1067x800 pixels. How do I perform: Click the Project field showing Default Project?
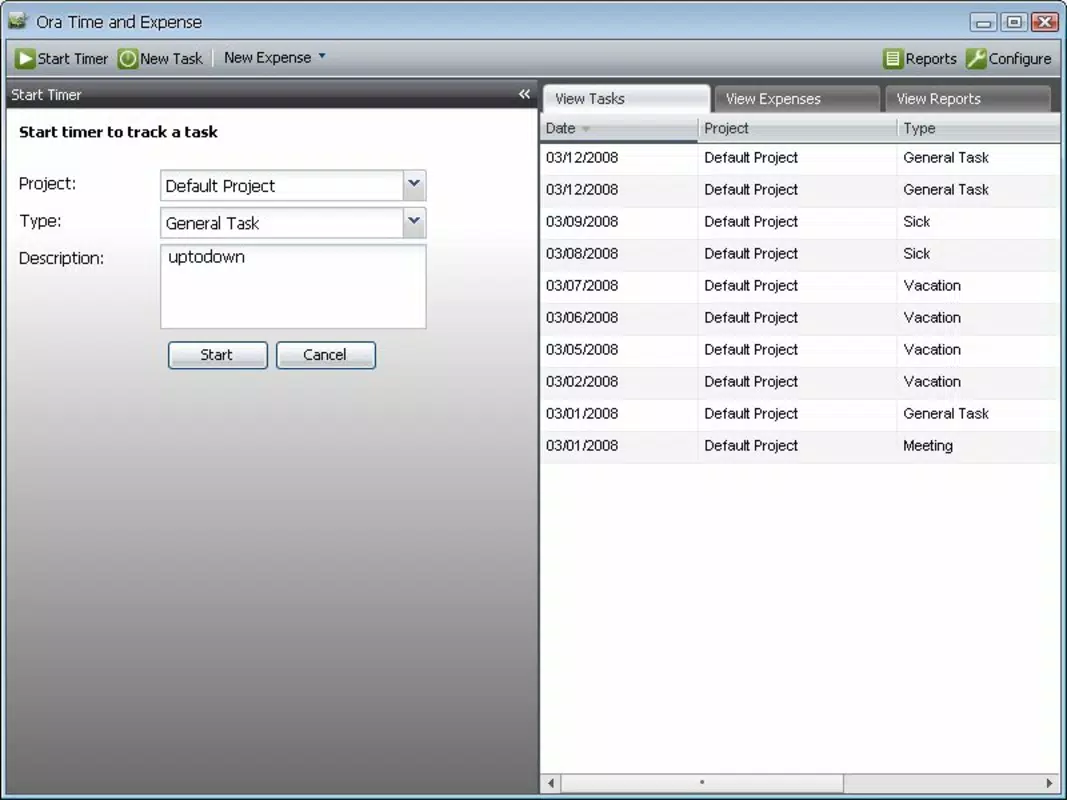[282, 186]
